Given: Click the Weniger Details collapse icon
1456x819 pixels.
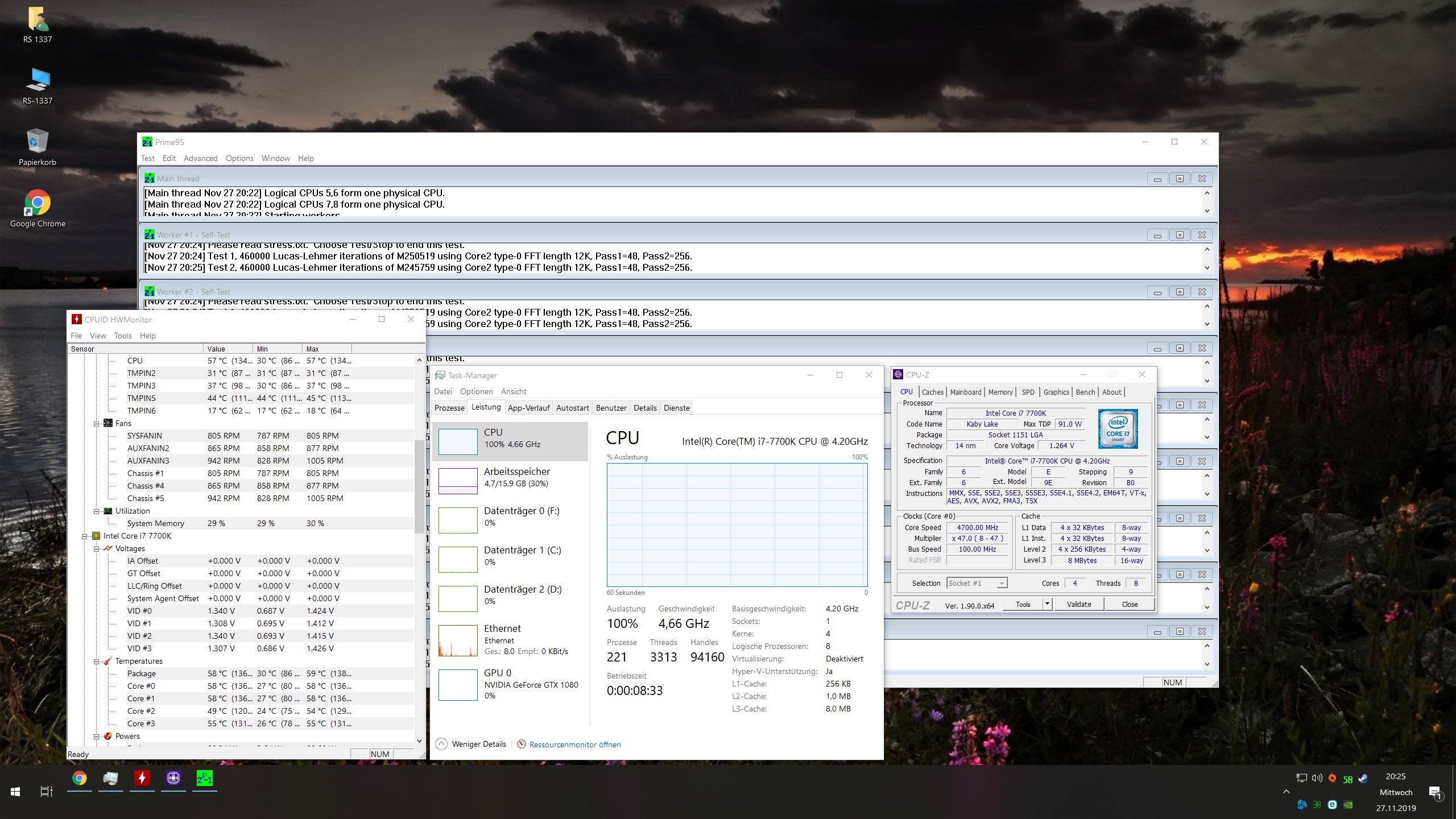Looking at the screenshot, I should [441, 744].
